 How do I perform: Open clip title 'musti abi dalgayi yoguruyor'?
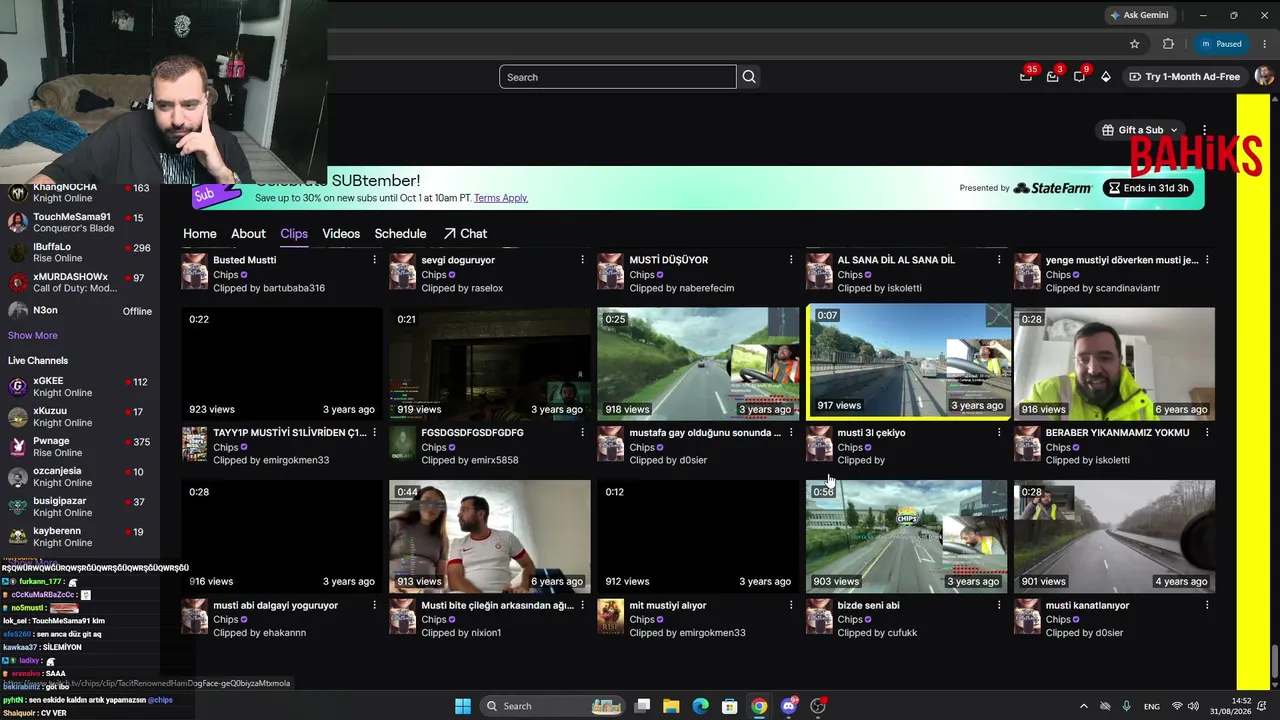coord(276,605)
